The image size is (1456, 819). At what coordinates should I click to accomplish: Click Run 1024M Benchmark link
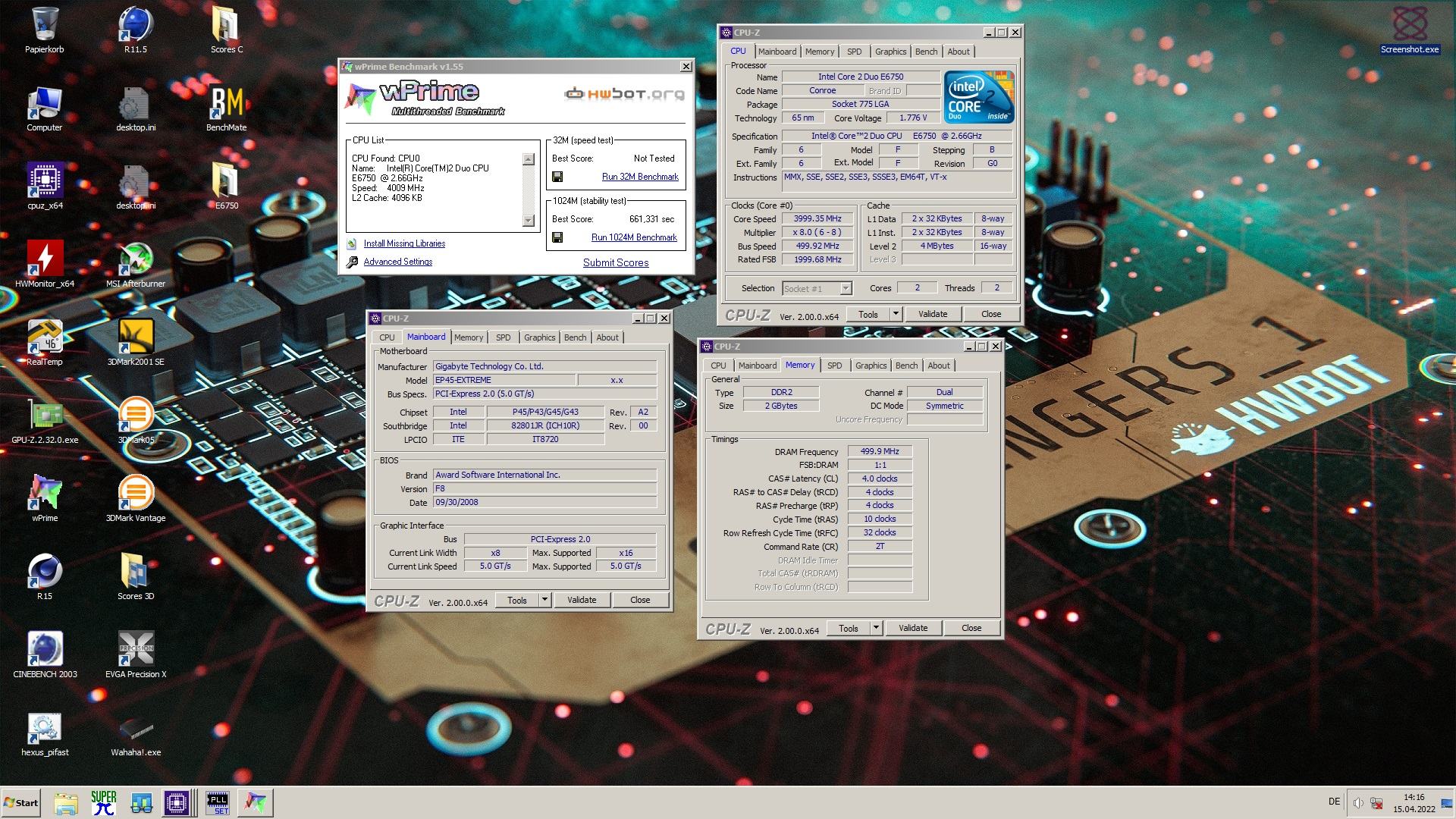634,237
